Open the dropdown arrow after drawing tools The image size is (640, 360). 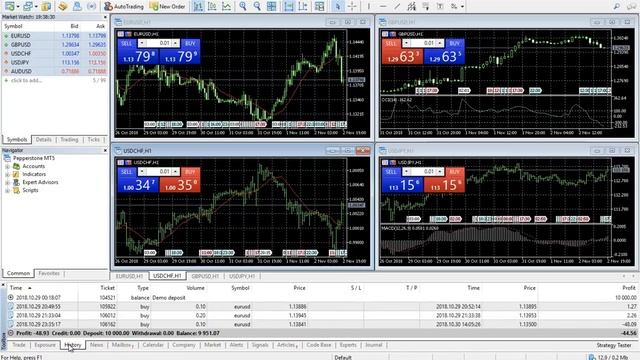tap(462, 7)
